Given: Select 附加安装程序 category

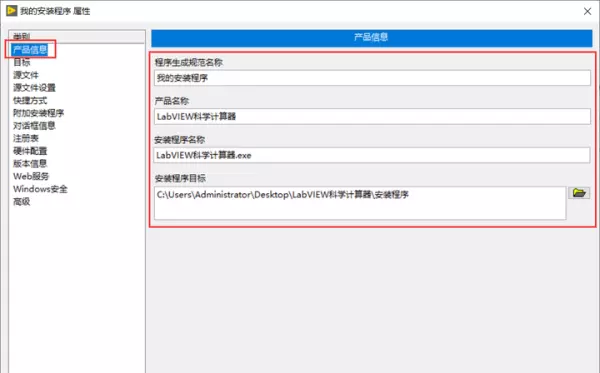Looking at the screenshot, I should 38,113.
